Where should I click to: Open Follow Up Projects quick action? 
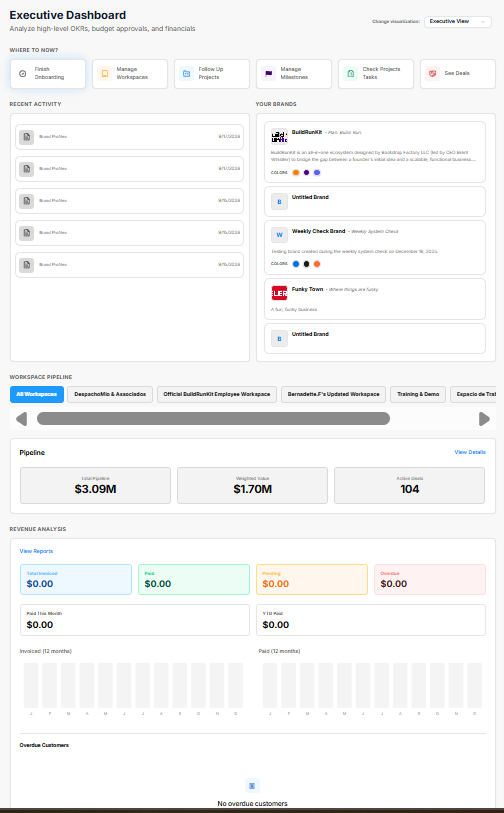212,74
